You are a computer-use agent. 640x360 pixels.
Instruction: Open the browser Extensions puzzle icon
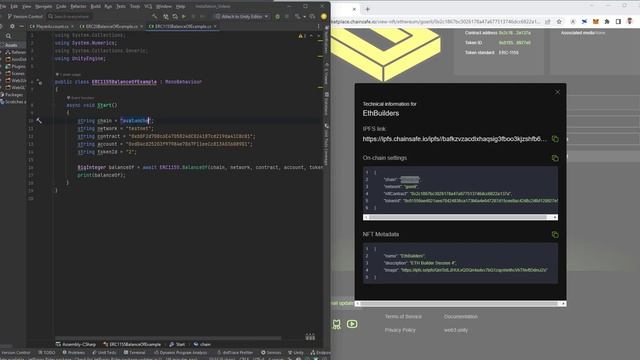607,21
